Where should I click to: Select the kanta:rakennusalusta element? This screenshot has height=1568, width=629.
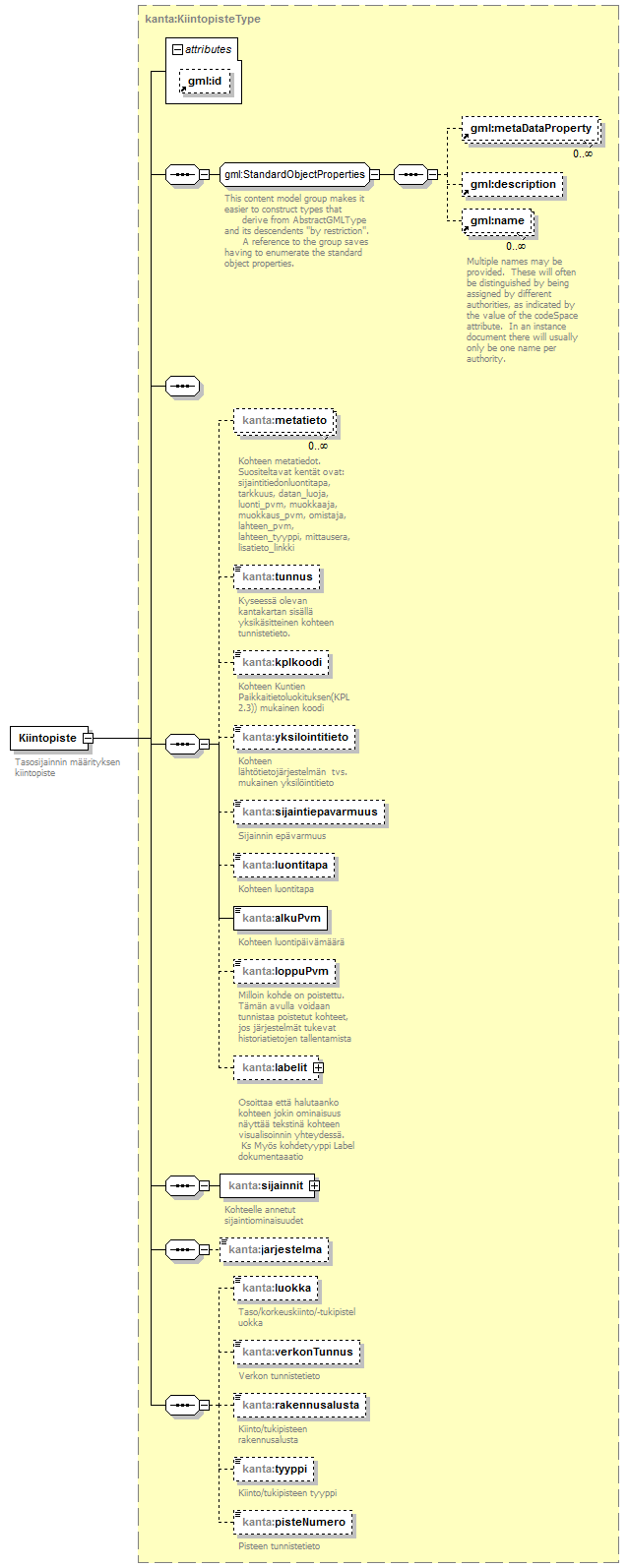pyautogui.click(x=300, y=1406)
